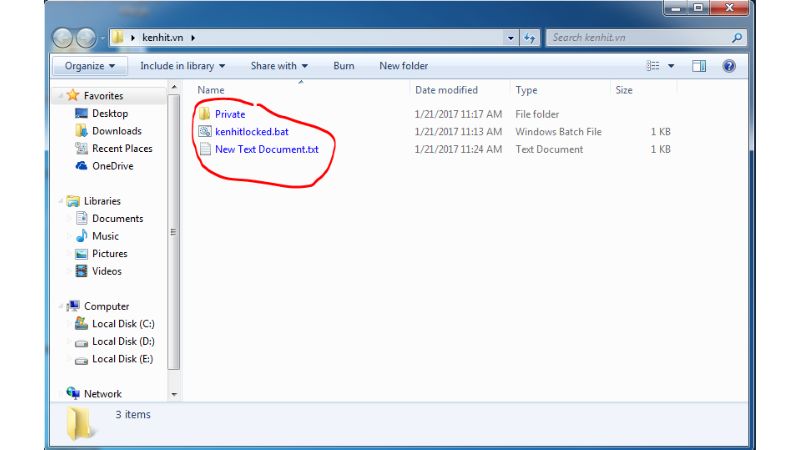
Task: Create a New folder
Action: (404, 66)
